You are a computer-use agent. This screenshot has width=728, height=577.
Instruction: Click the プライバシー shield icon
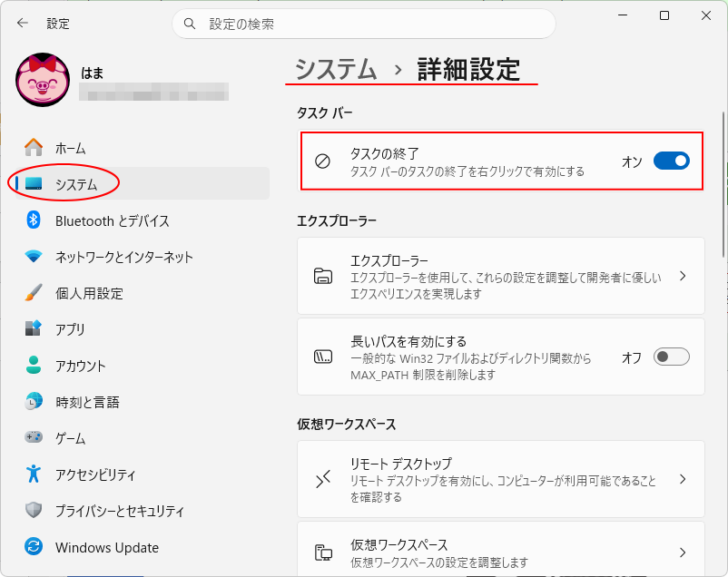33,510
